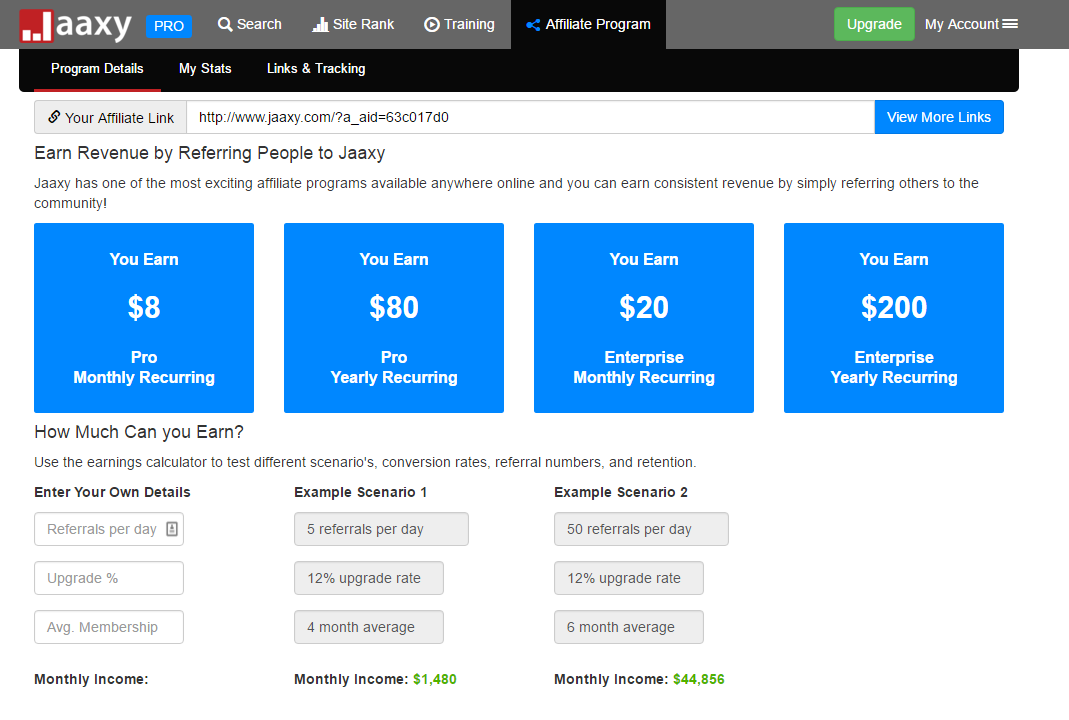Click the Jaaxy logo

pos(76,26)
